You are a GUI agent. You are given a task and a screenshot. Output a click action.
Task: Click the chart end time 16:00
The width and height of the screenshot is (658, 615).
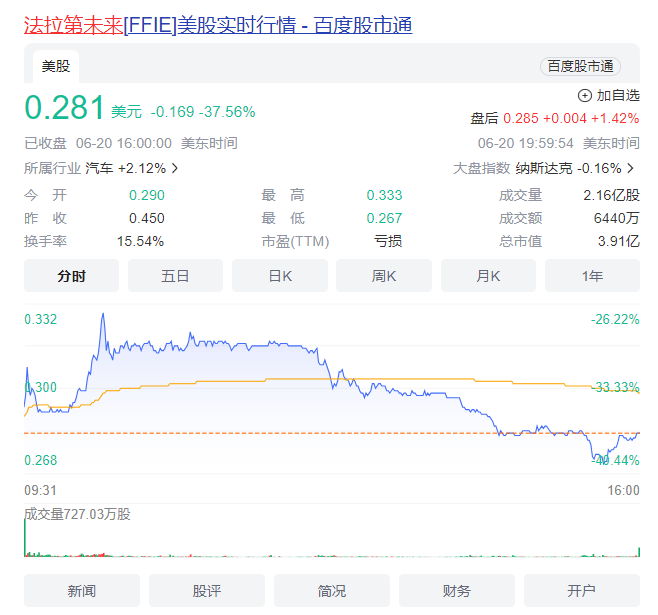(x=624, y=490)
